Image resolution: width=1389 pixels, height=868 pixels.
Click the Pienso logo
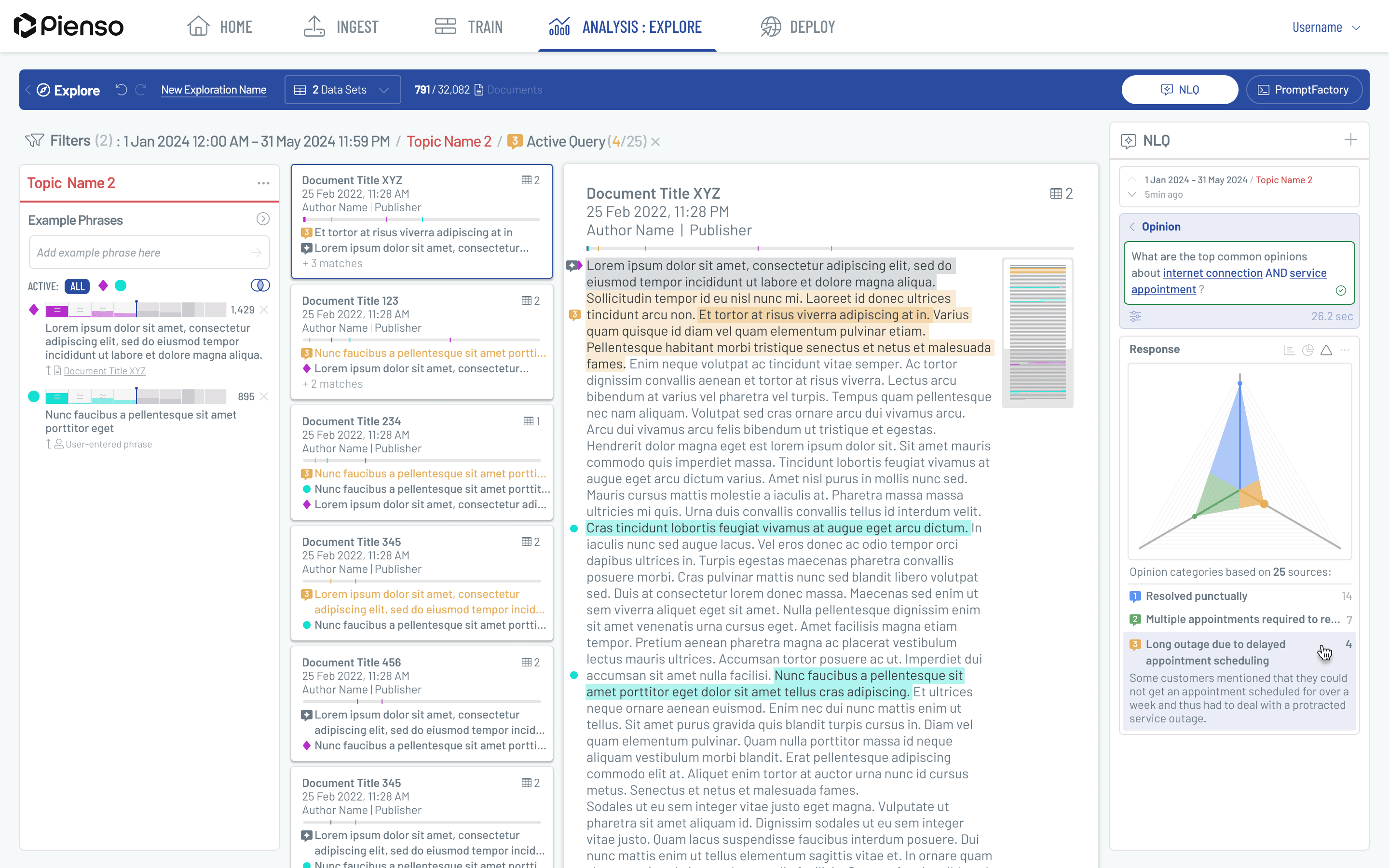click(x=68, y=26)
